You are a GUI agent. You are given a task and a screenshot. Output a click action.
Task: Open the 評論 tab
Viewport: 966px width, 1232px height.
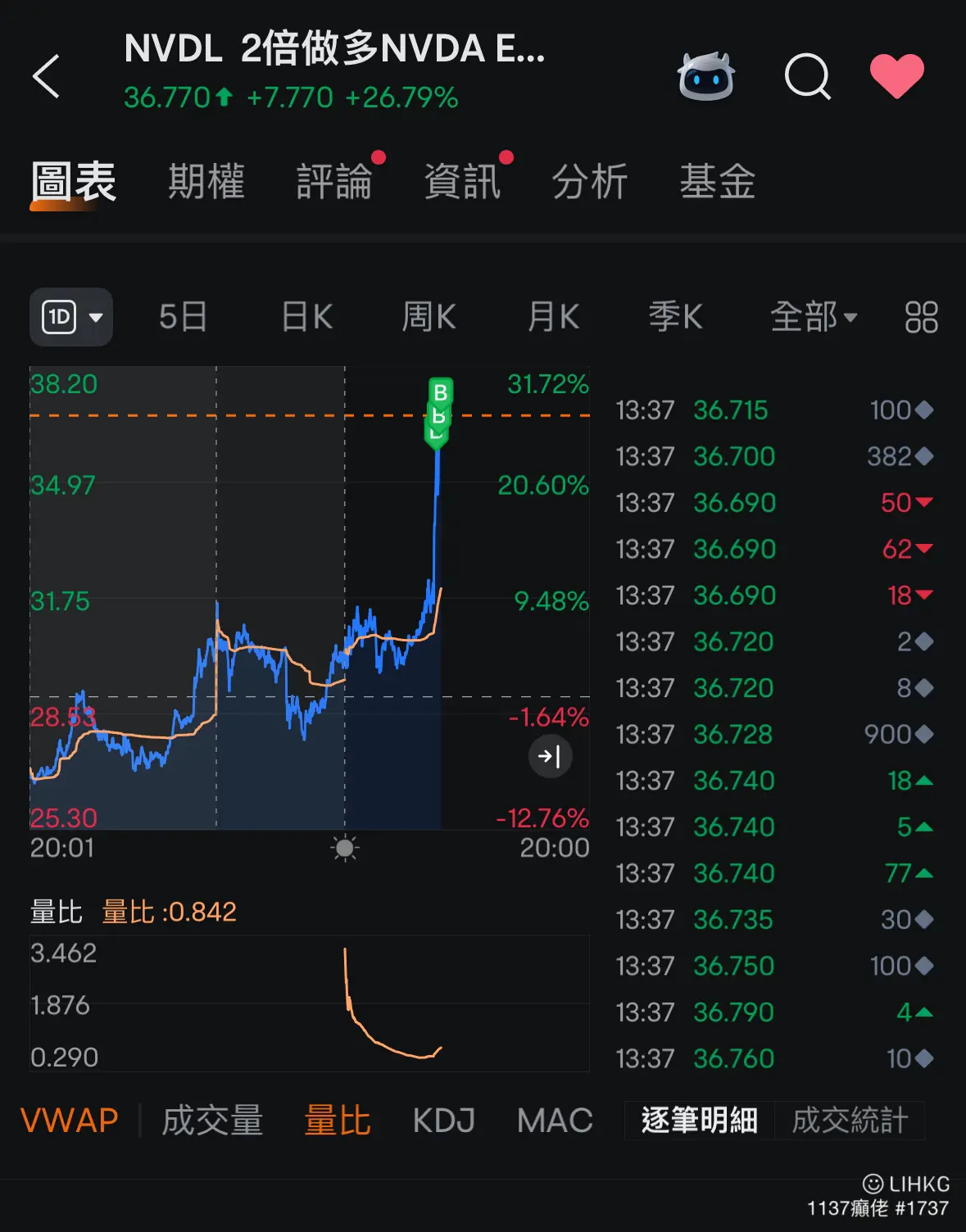[x=334, y=182]
